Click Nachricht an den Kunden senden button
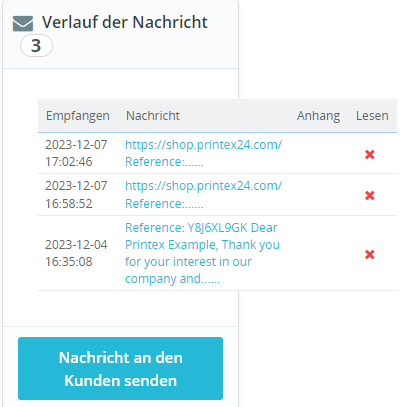Screen dimensions: 400x407 coord(120,368)
